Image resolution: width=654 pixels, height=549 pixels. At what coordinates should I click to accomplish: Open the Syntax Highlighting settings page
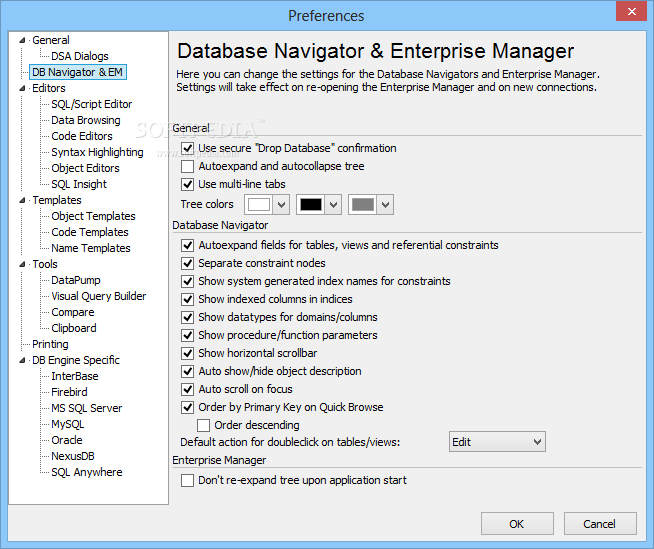[x=97, y=152]
